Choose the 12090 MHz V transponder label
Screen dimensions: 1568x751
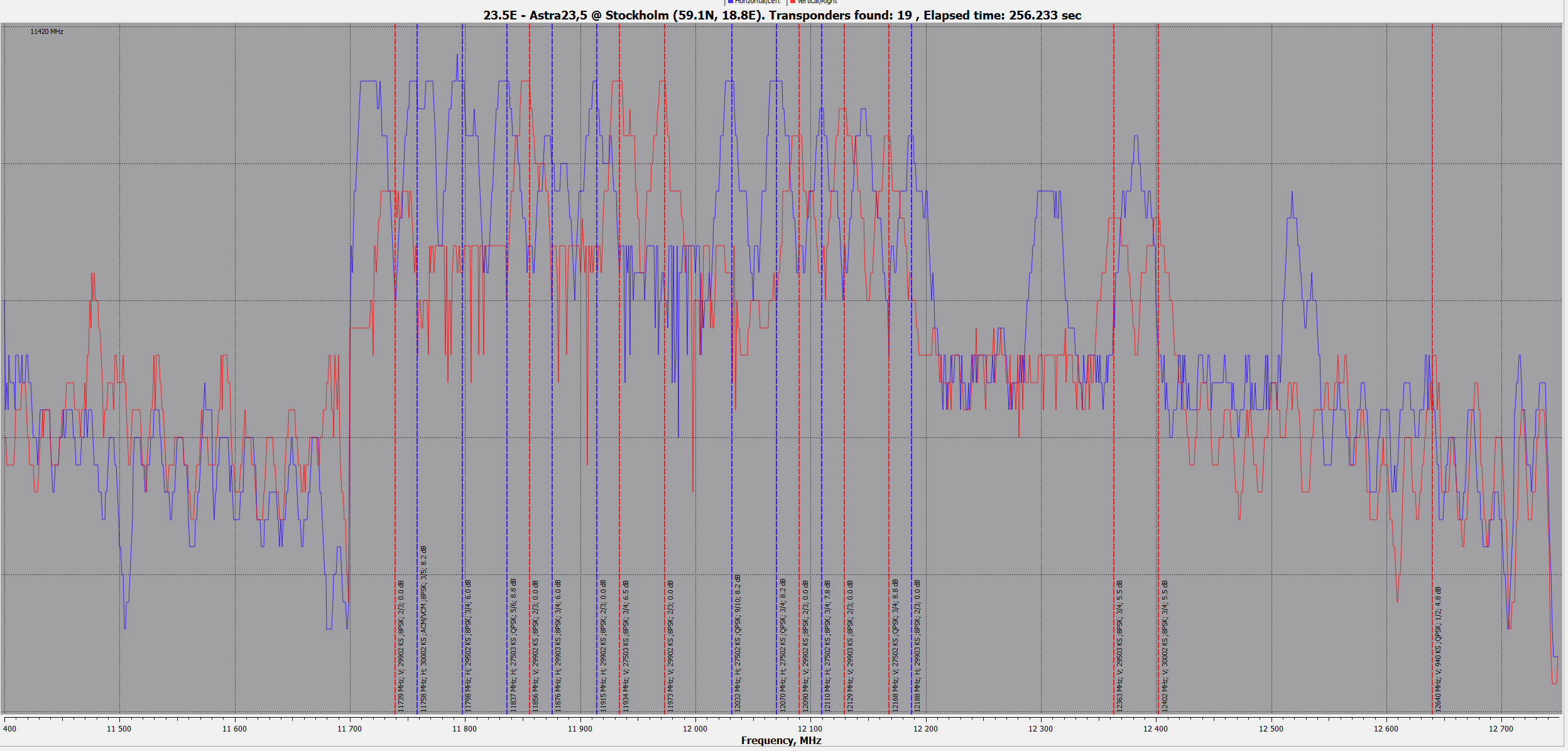click(x=805, y=646)
